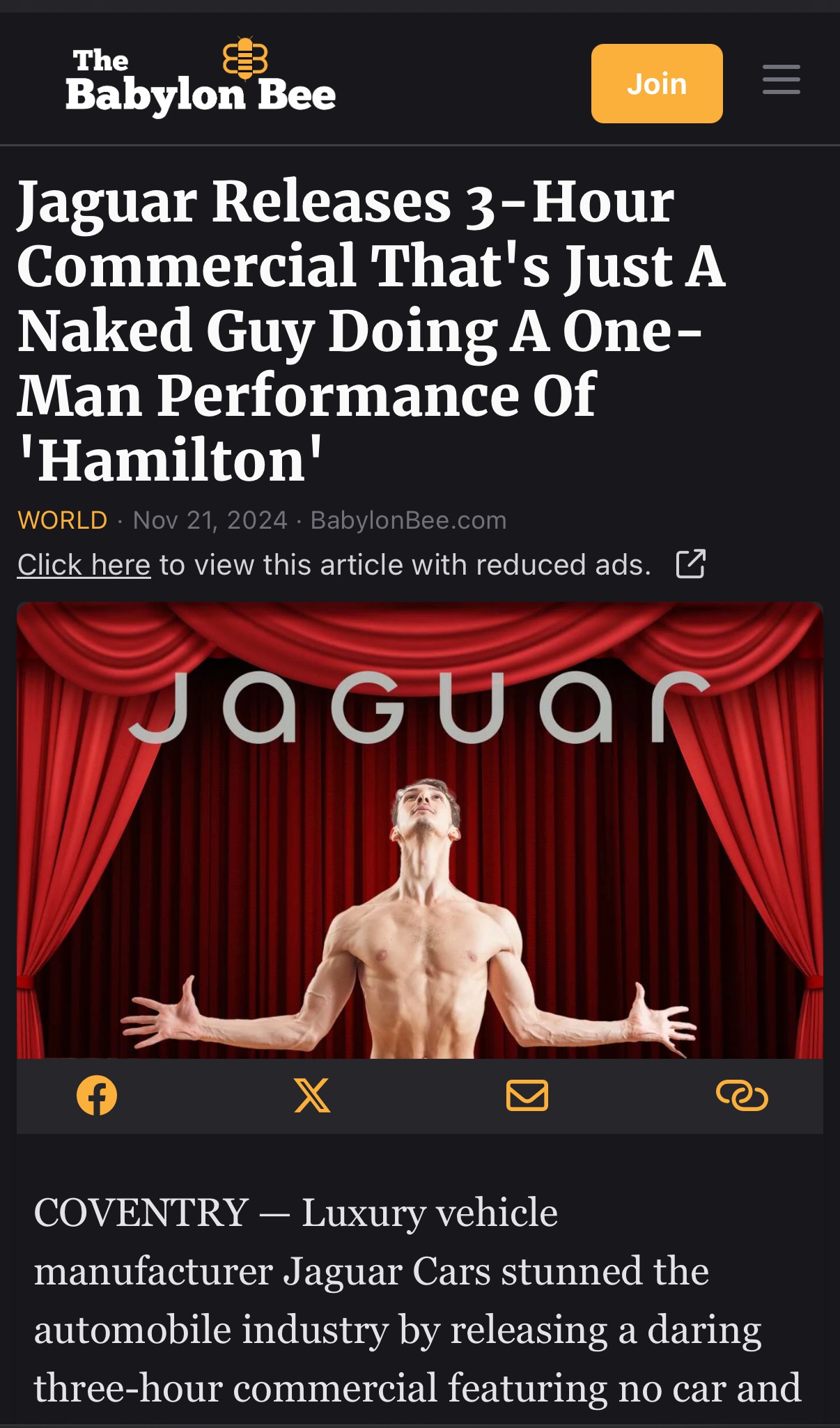Click the bee logo icon
Viewport: 840px width, 1428px height.
coord(245,59)
